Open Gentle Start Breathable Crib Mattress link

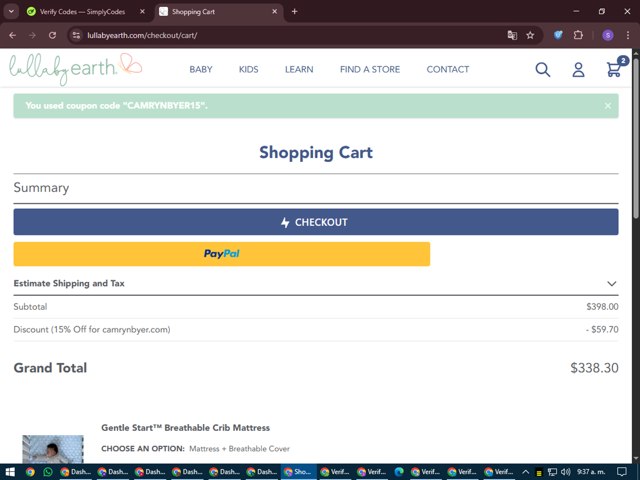(x=185, y=428)
